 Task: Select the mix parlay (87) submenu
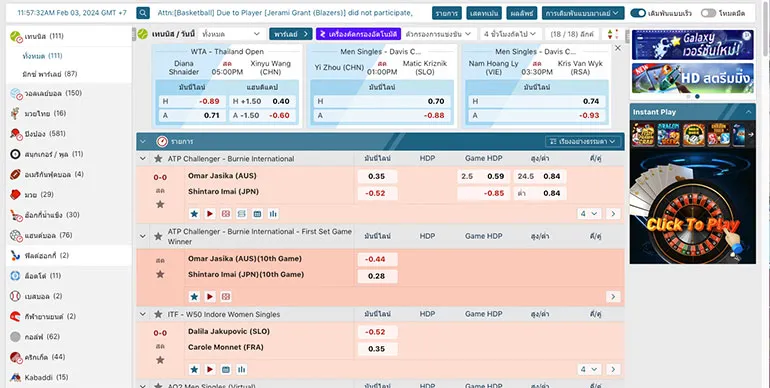click(50, 74)
